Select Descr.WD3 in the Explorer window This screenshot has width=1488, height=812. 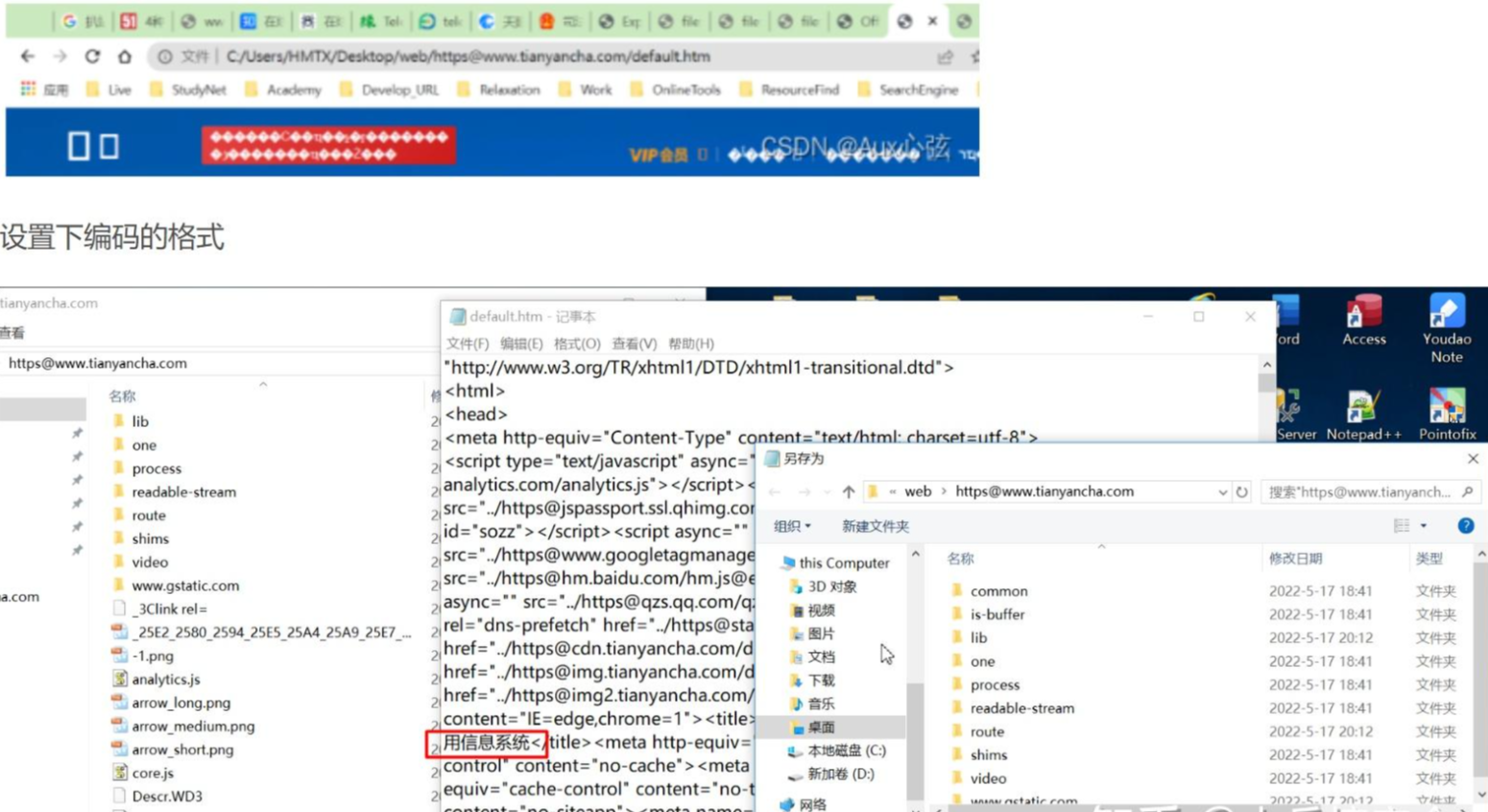click(x=156, y=796)
